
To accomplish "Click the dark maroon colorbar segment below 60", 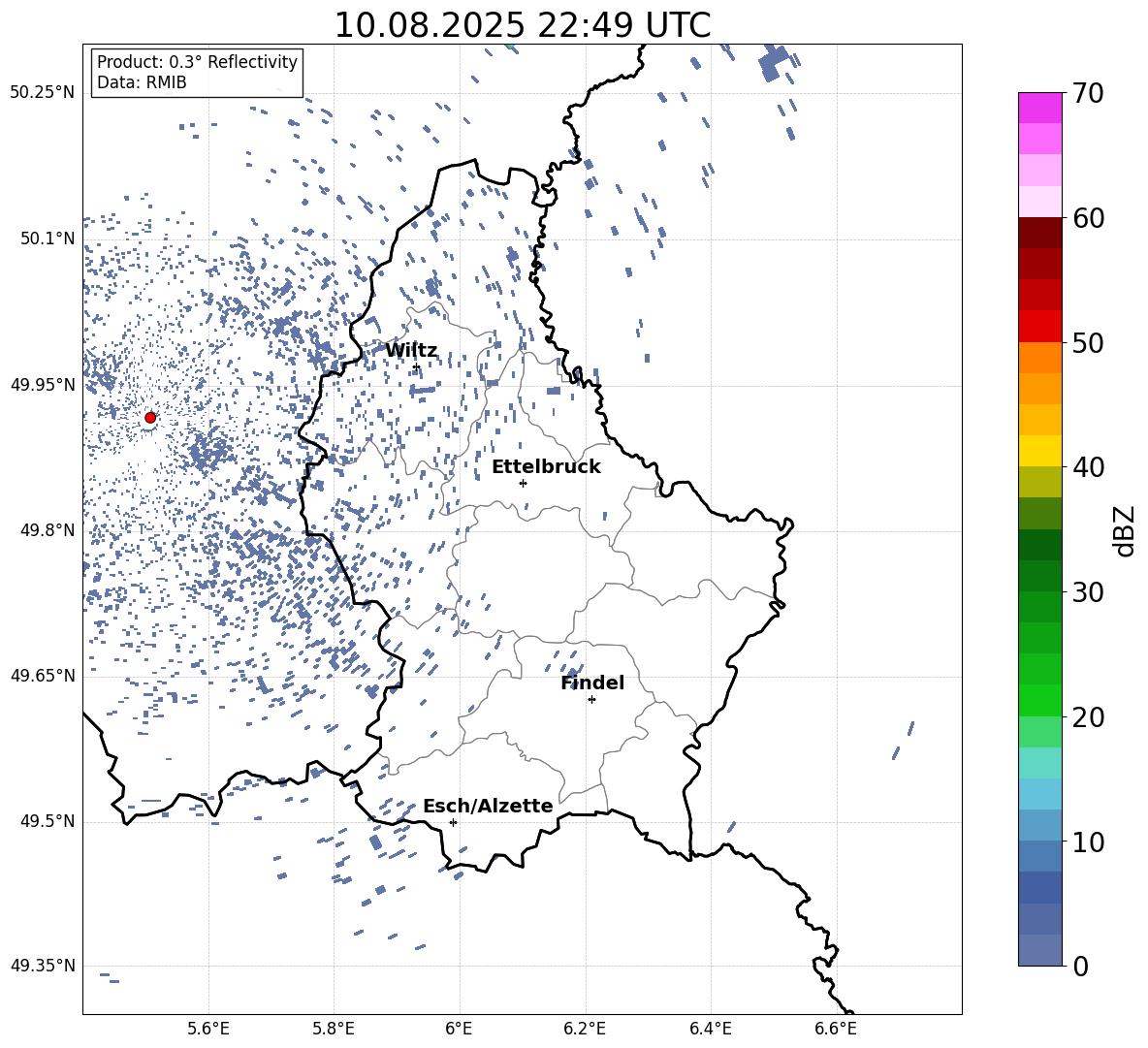I will coord(1039,232).
